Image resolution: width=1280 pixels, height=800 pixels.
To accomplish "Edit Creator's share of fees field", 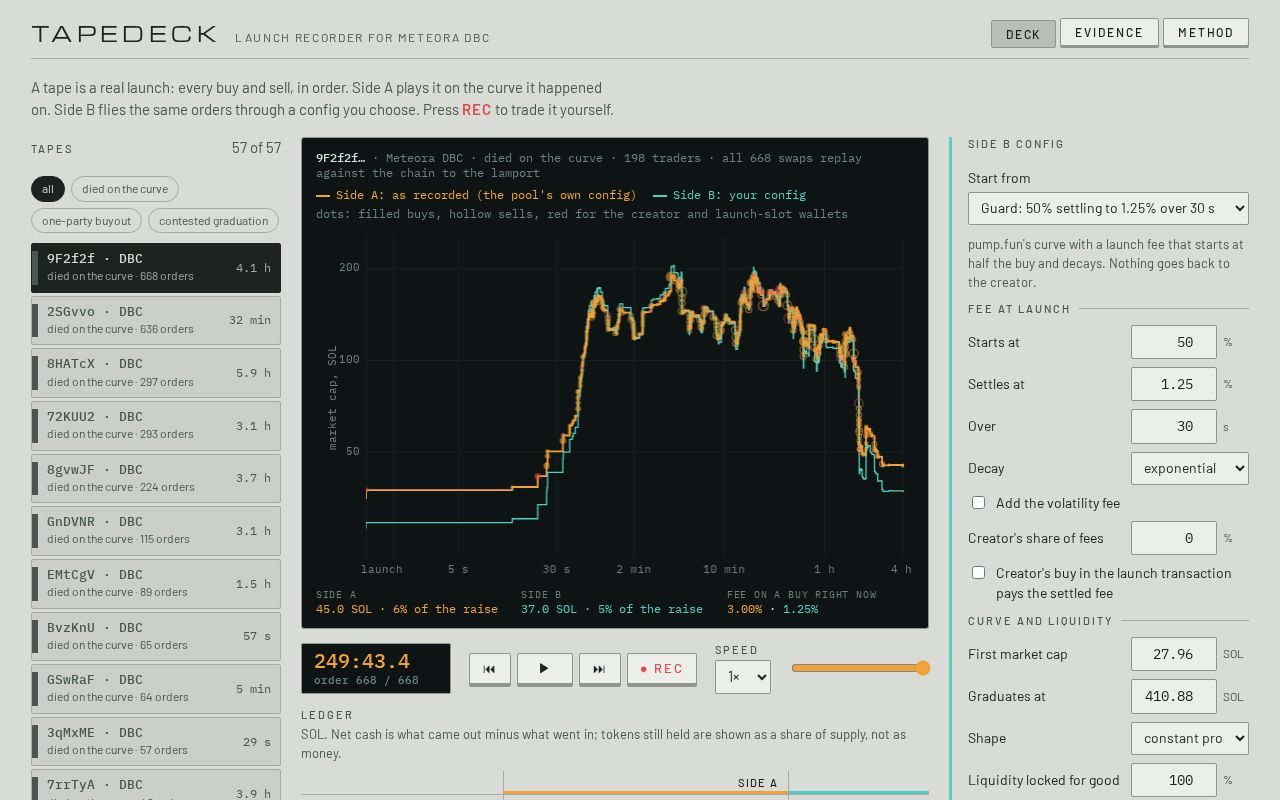I will (x=1174, y=538).
